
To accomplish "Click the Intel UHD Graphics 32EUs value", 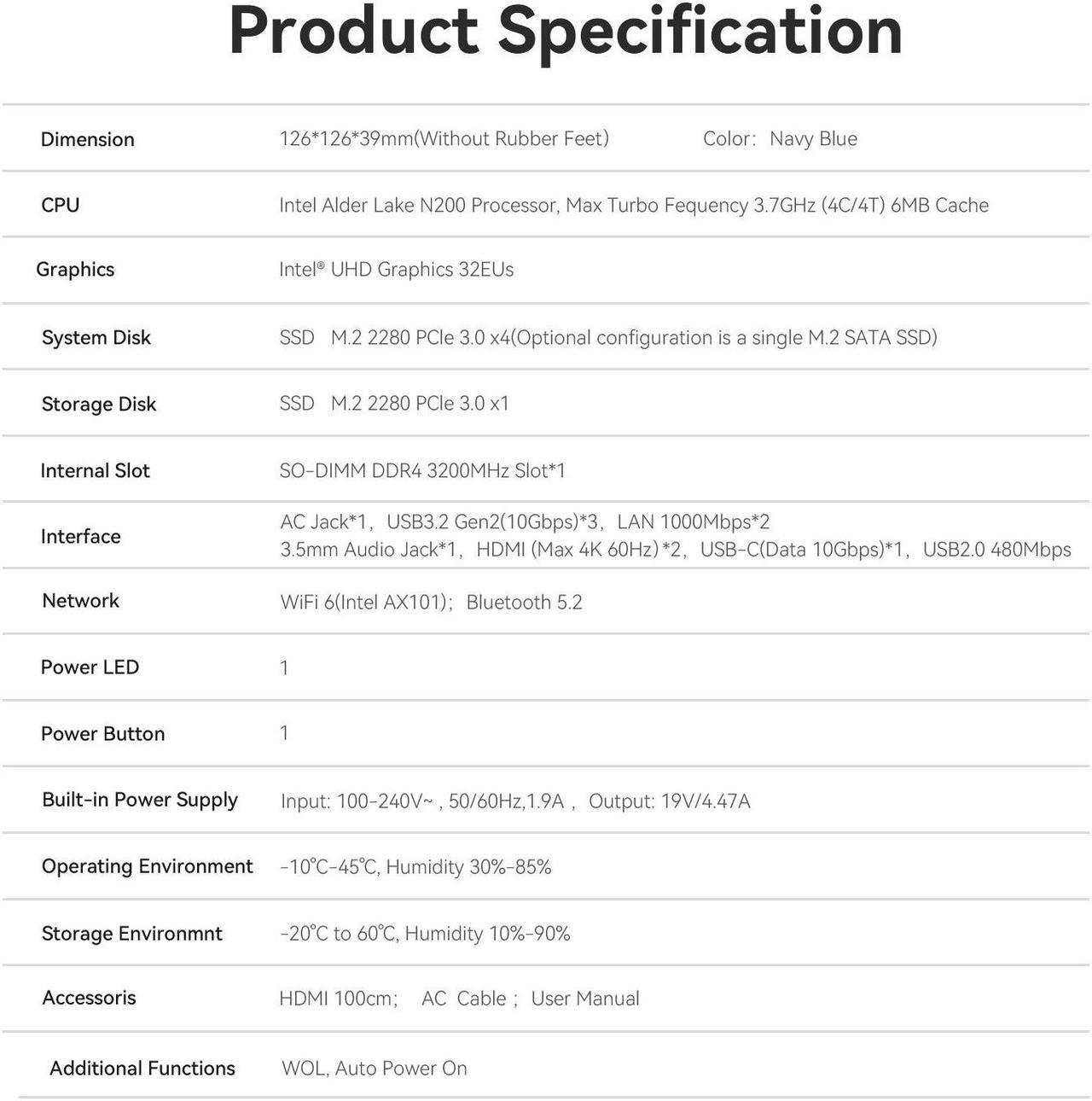I will click(x=396, y=269).
